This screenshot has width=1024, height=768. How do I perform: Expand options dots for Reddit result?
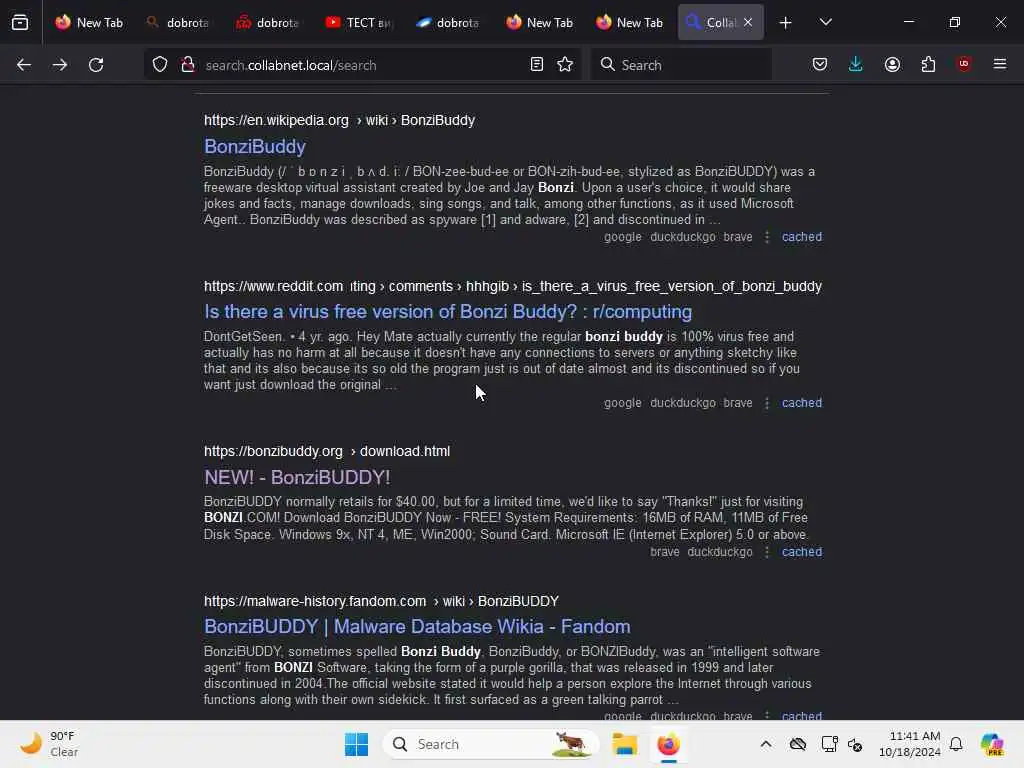coord(767,403)
